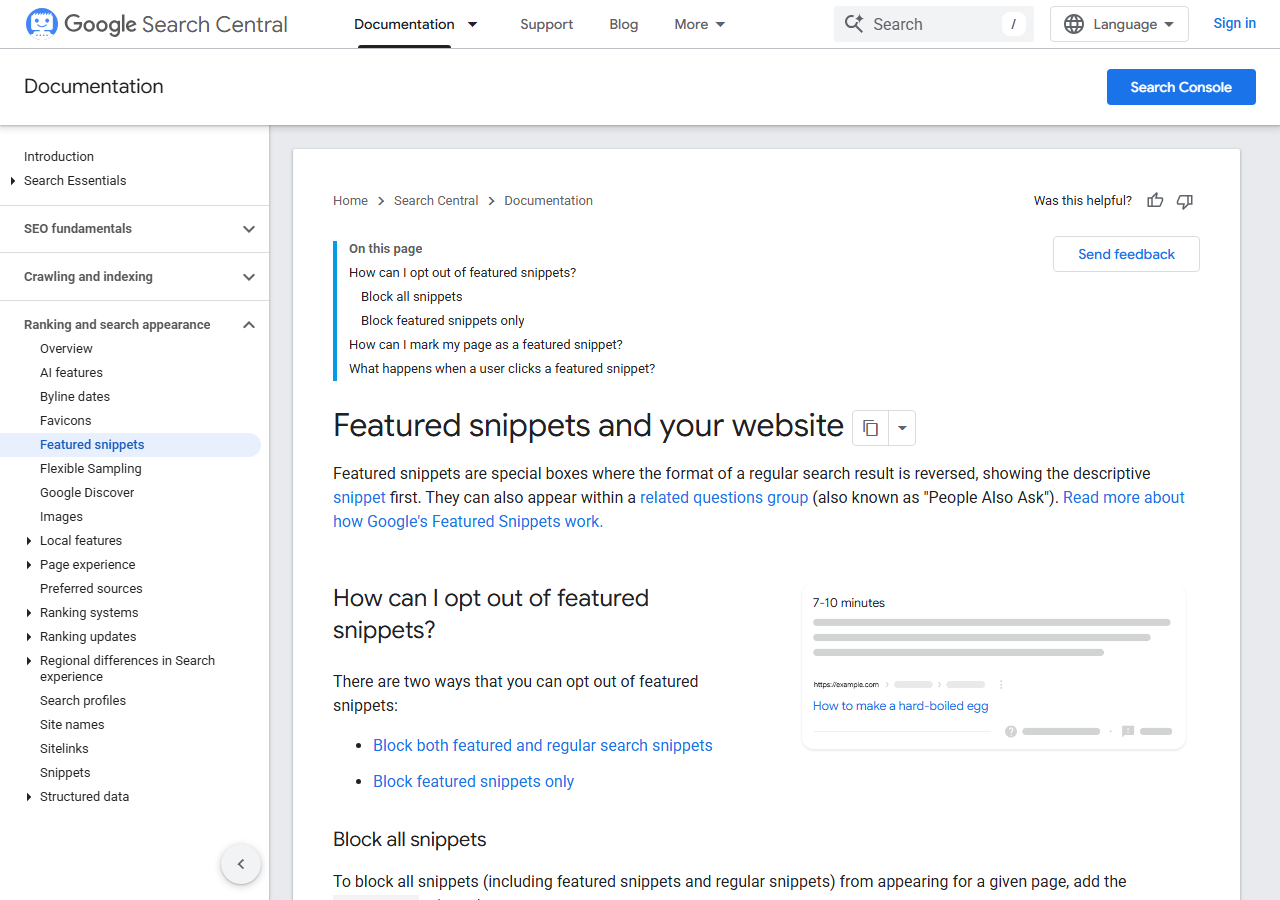Expand the Local features tree item

coord(29,541)
